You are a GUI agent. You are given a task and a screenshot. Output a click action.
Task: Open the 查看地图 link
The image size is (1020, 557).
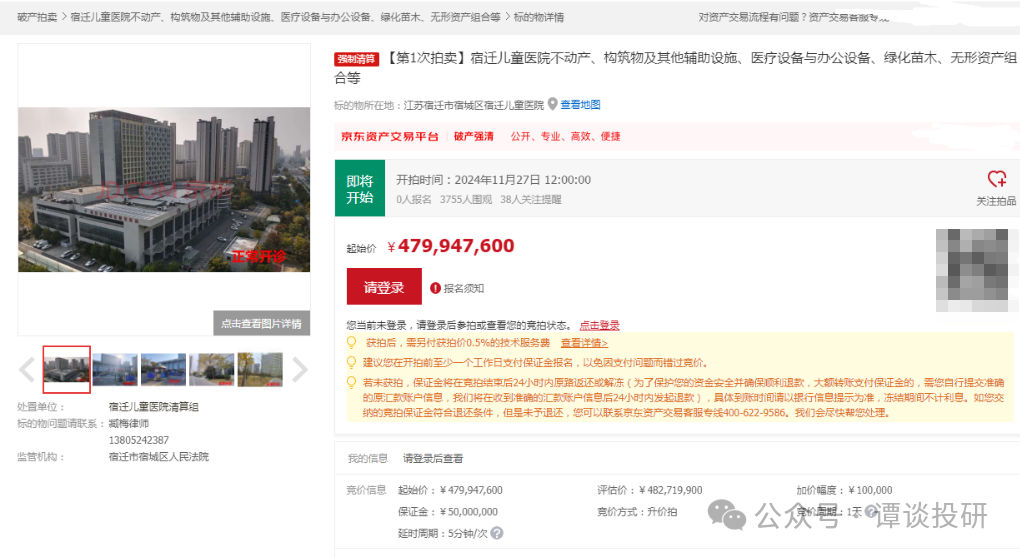pos(580,105)
